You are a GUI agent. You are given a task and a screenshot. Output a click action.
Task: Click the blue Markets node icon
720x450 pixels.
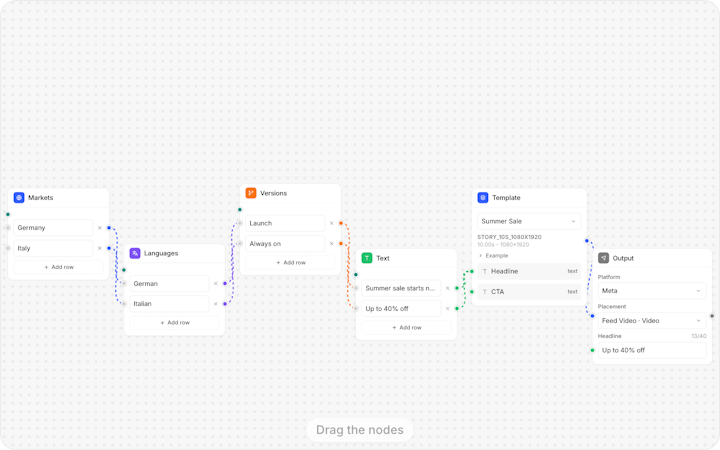pyautogui.click(x=19, y=197)
